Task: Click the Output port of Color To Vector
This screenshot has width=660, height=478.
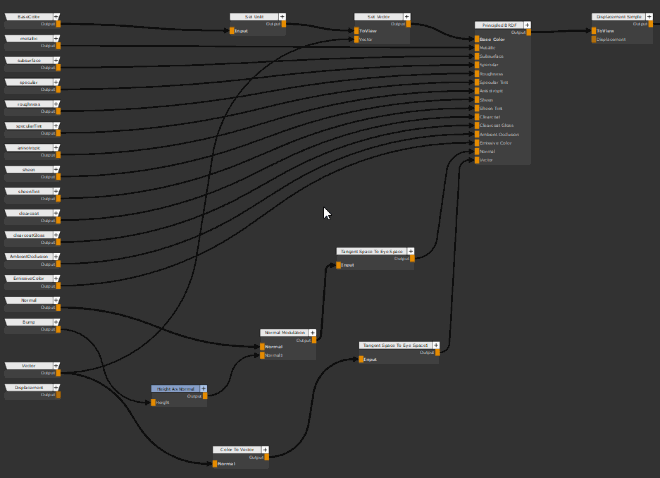Action: point(267,457)
